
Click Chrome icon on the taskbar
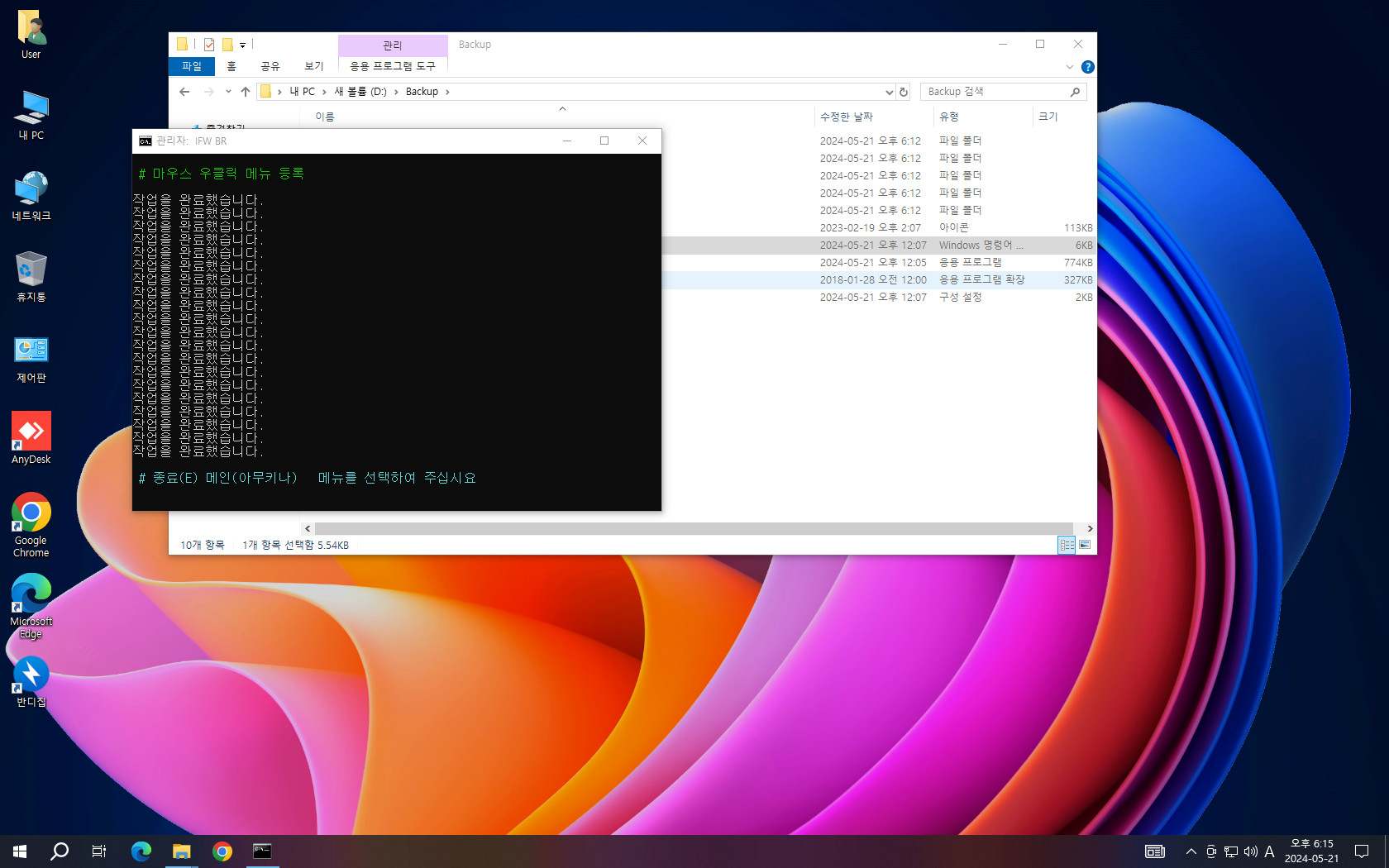click(222, 851)
